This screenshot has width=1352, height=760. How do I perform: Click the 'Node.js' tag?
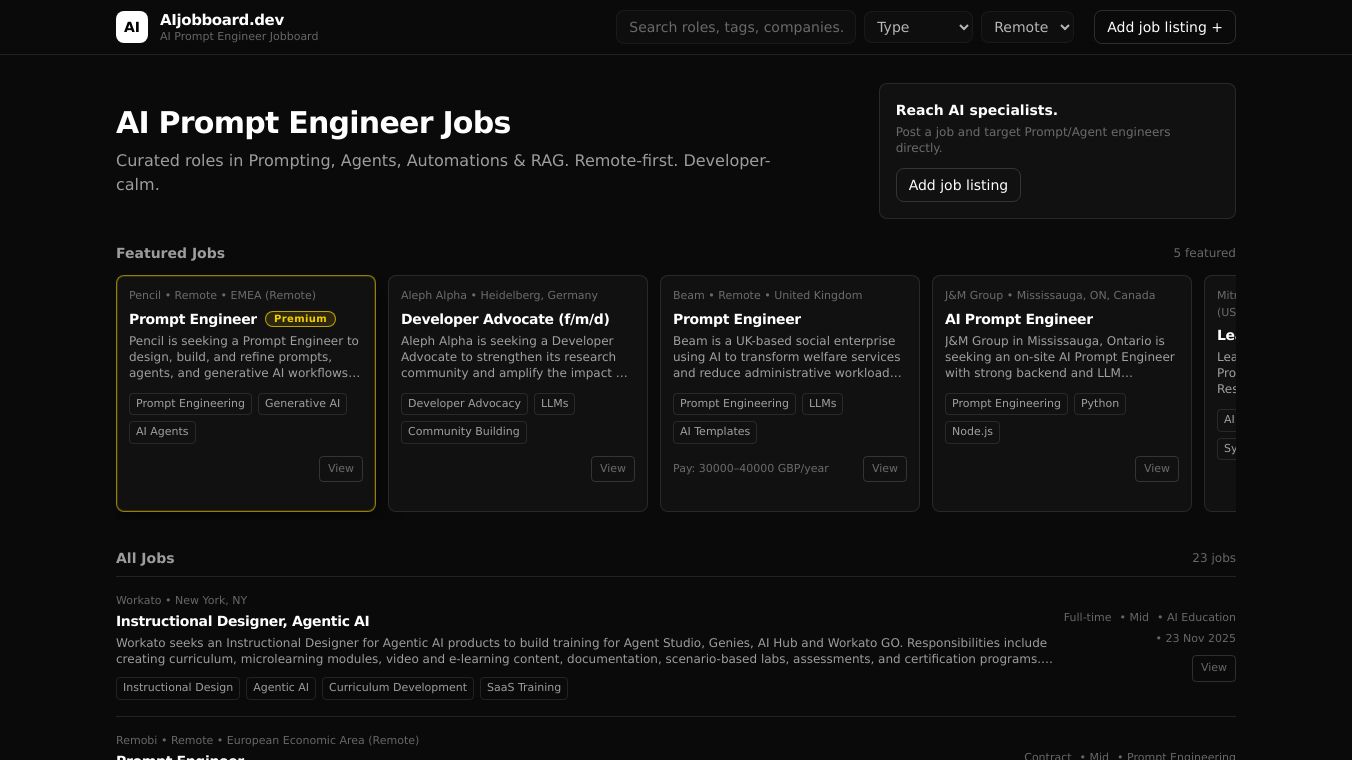[972, 431]
